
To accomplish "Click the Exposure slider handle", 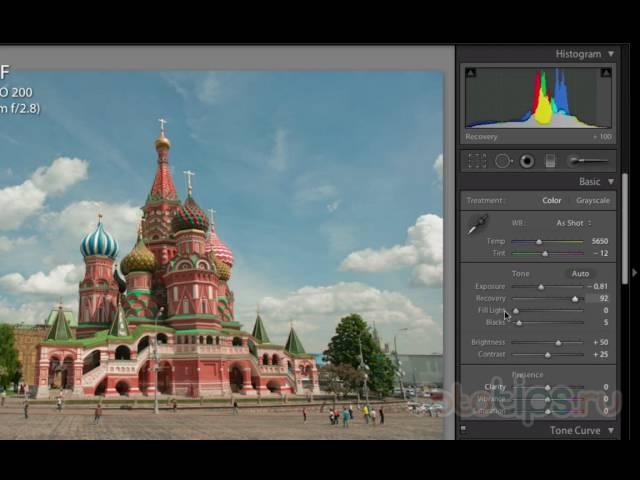I will pyautogui.click(x=541, y=287).
